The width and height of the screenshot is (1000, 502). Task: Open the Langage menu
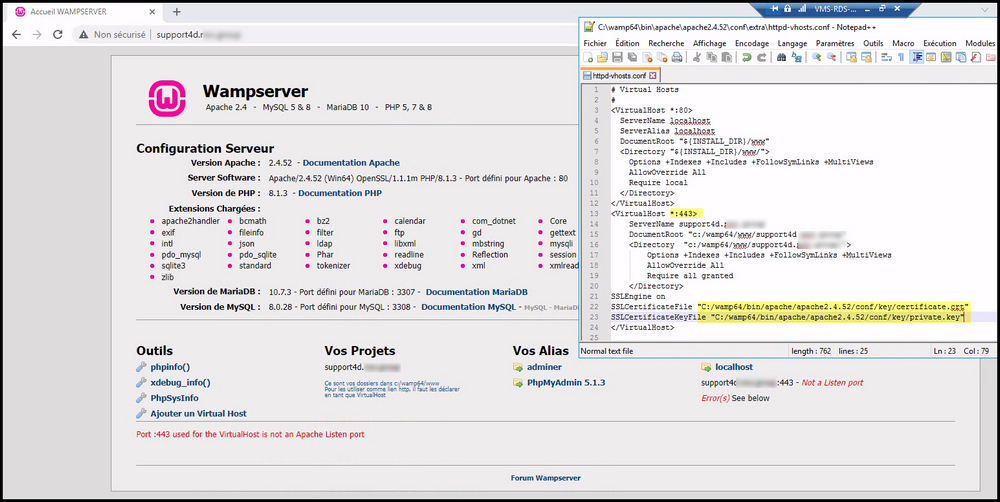(793, 43)
